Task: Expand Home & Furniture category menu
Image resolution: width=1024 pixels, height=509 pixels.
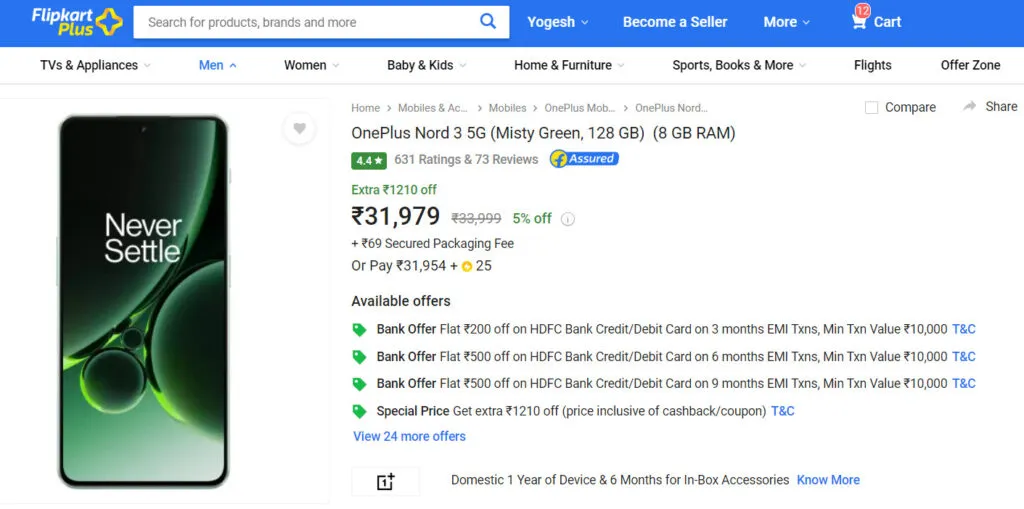Action: click(x=569, y=65)
